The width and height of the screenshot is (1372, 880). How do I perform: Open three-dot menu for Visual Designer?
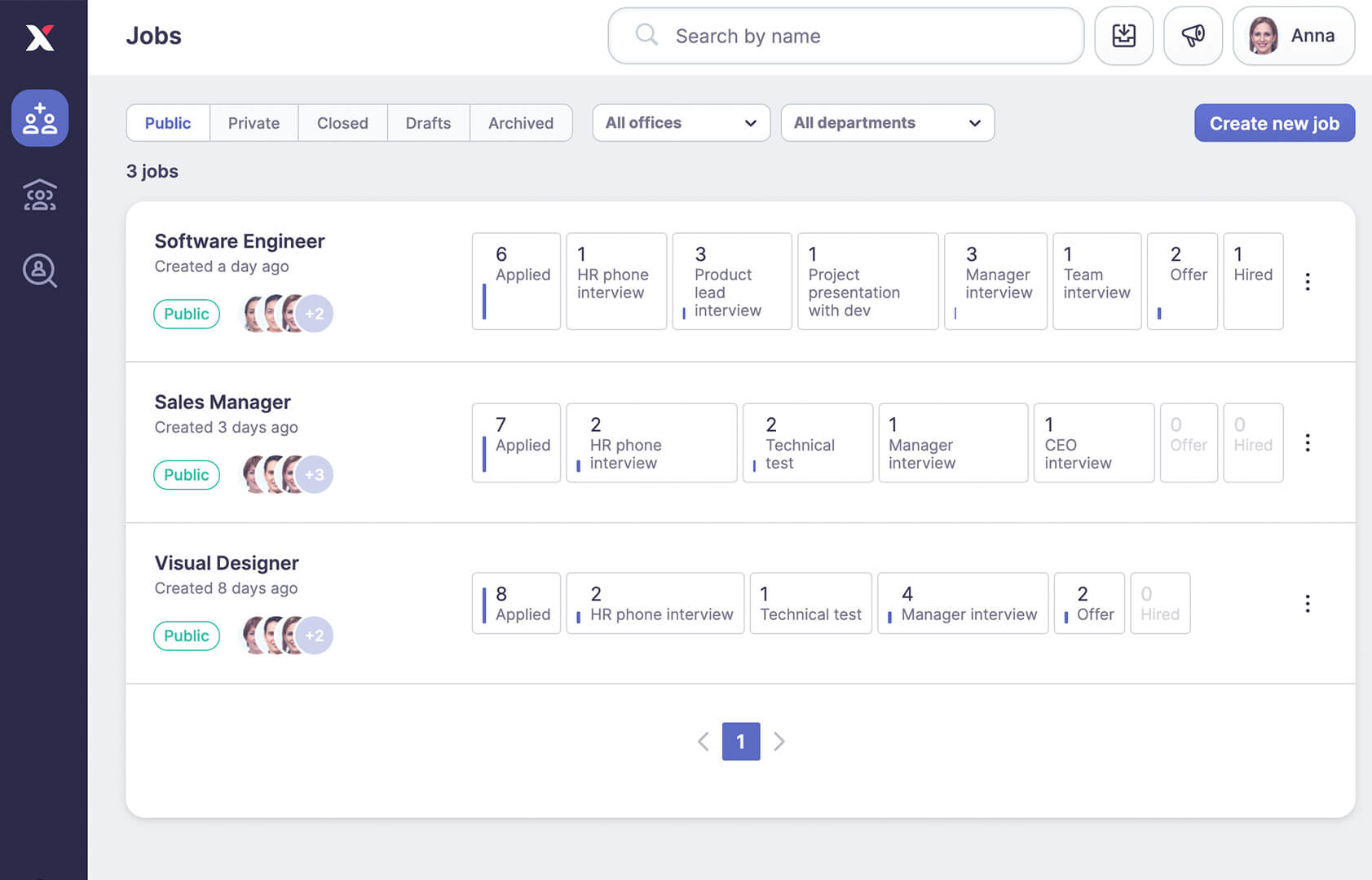click(x=1308, y=604)
